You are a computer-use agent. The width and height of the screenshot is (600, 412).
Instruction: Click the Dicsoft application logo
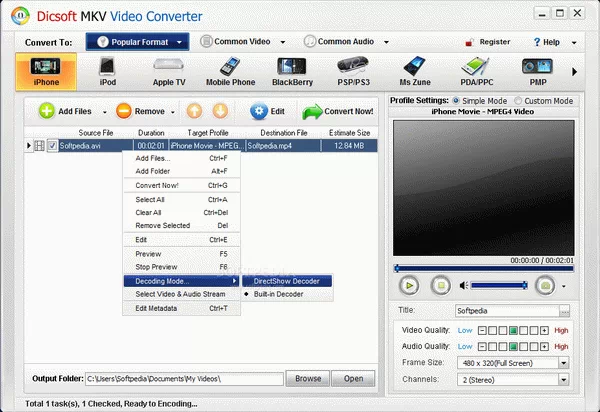click(20, 16)
